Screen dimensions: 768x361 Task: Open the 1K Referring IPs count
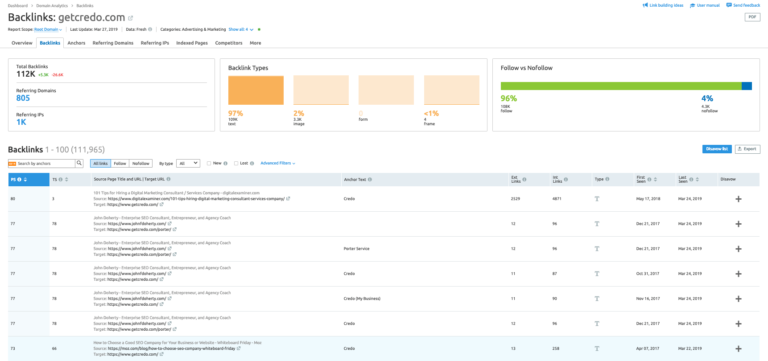[21, 122]
